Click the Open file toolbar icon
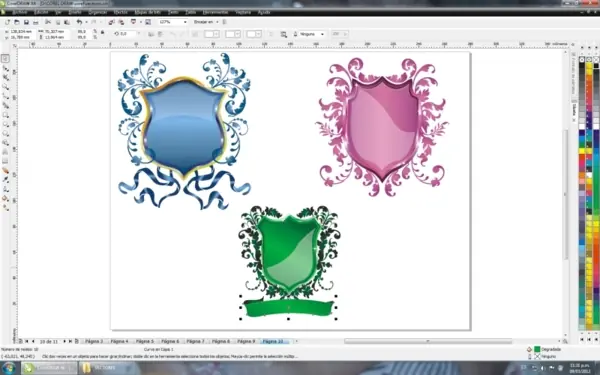Image resolution: width=600 pixels, height=375 pixels. [x=17, y=22]
